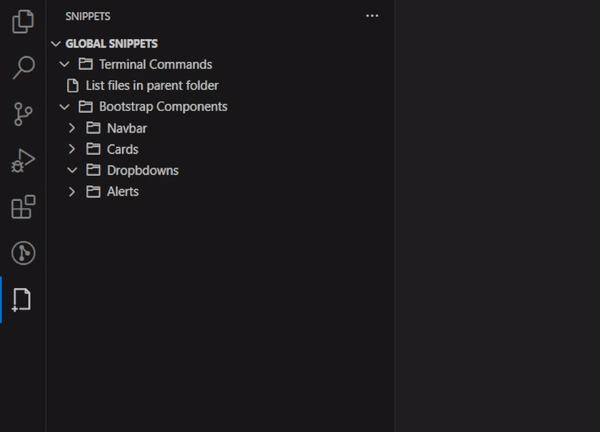Open the Run and Debug view
Screen dimensions: 600x432
[x=23, y=160]
